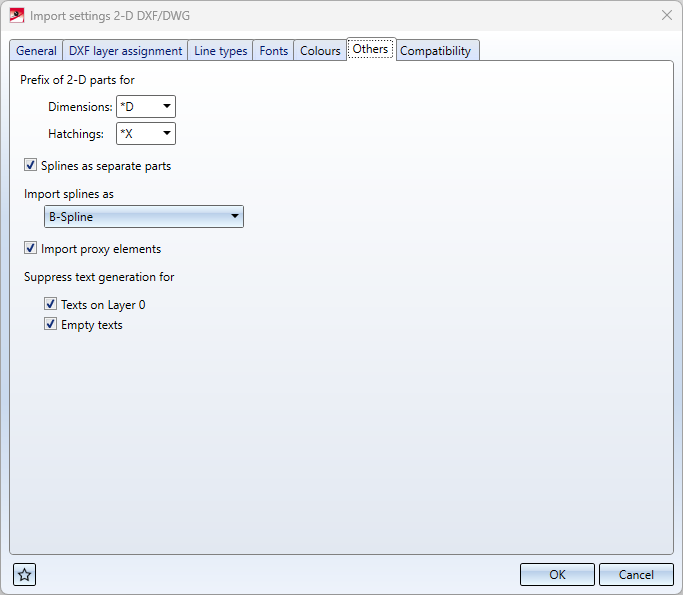Toggle Splines as separate parts checkbox
The height and width of the screenshot is (595, 683).
(31, 166)
